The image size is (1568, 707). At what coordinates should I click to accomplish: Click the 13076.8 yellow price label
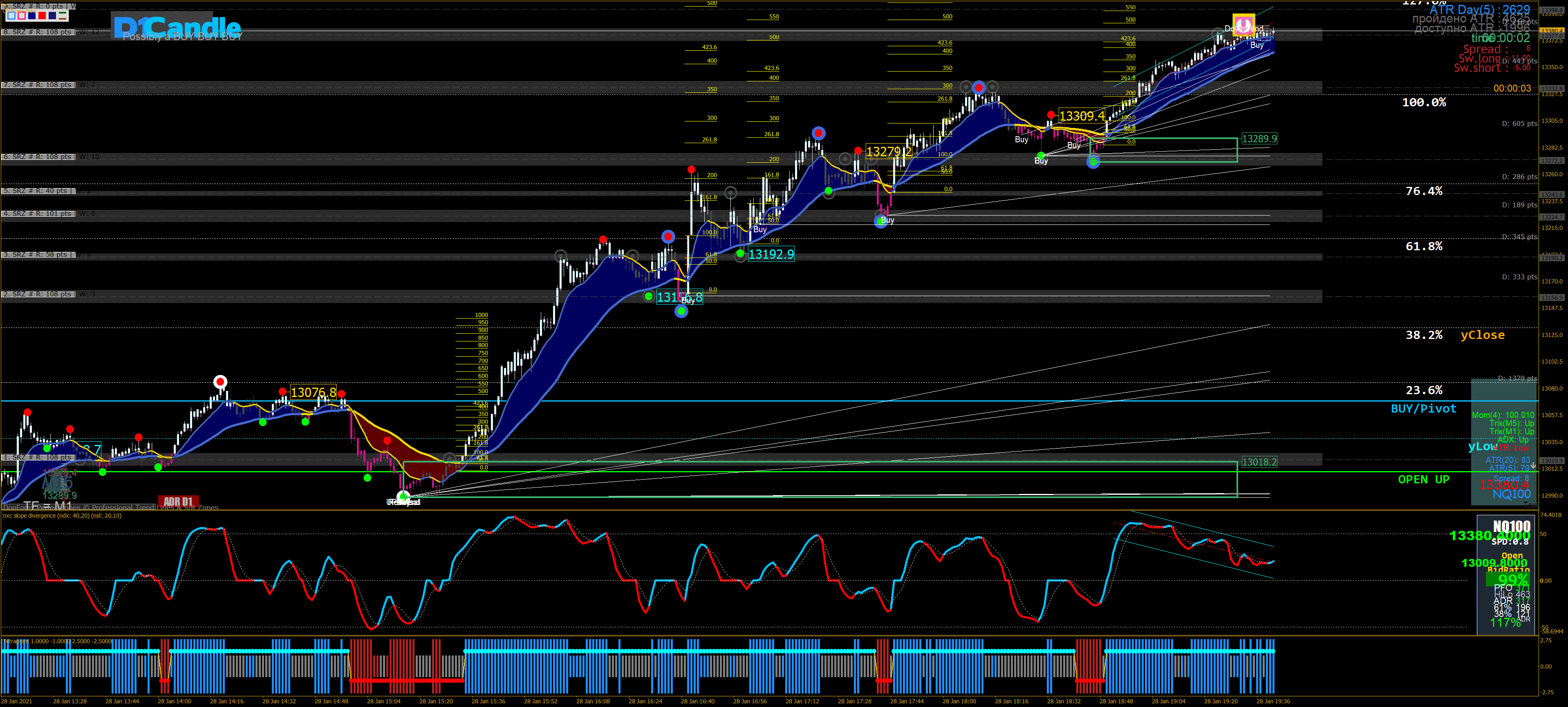(x=313, y=392)
